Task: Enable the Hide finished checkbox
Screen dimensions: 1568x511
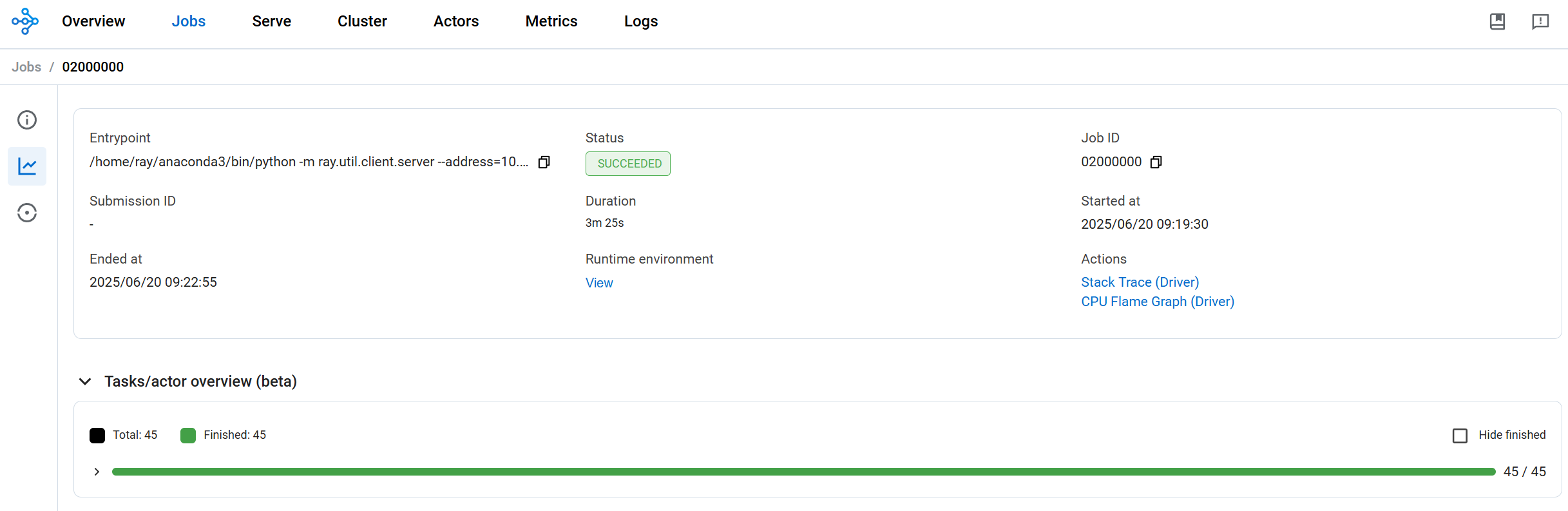Action: pos(1460,436)
